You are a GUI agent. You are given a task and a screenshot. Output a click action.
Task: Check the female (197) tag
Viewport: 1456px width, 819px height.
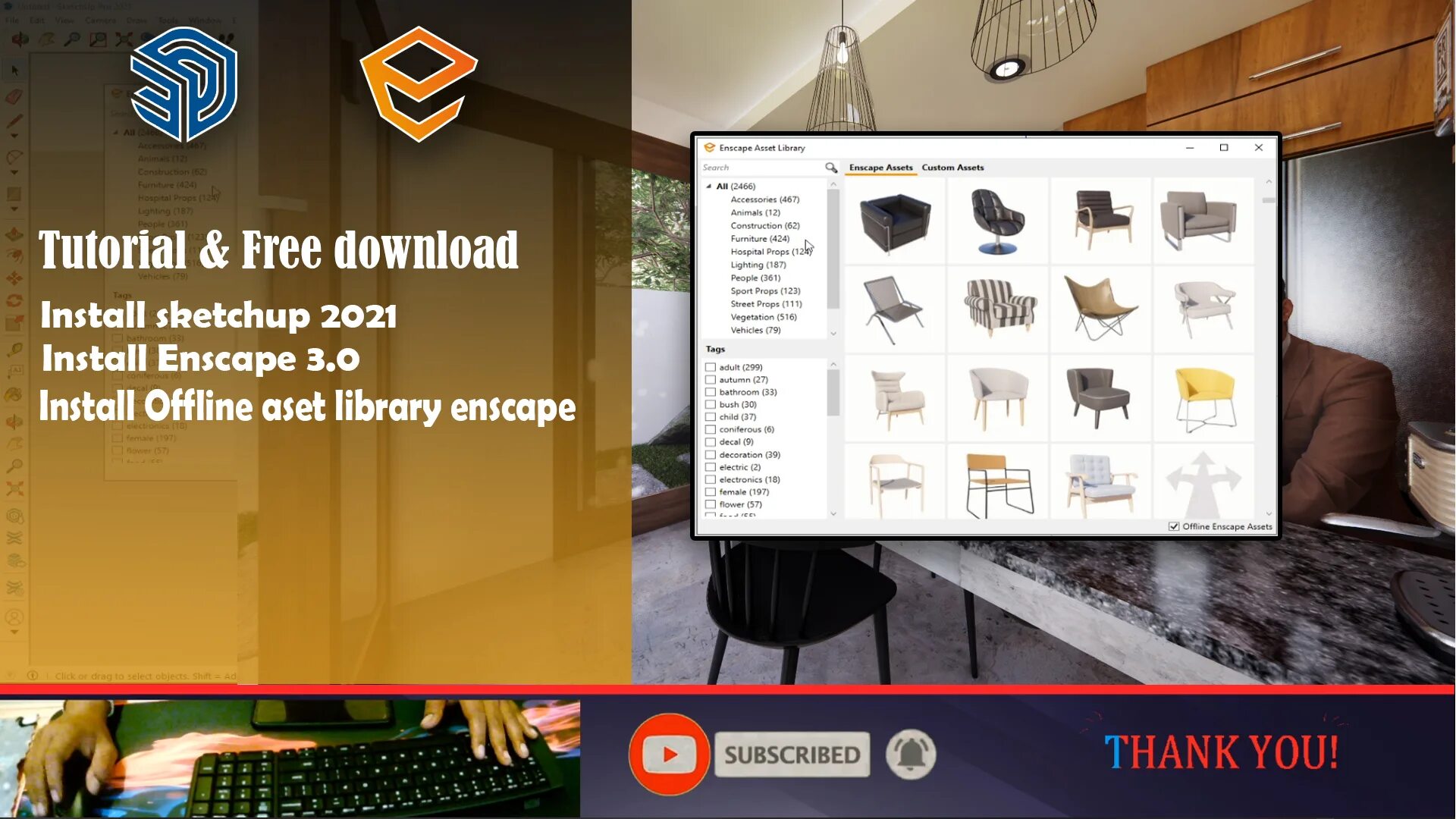[711, 492]
